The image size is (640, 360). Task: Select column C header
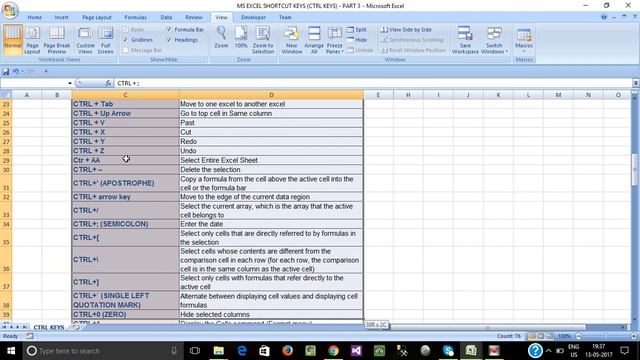(x=125, y=95)
